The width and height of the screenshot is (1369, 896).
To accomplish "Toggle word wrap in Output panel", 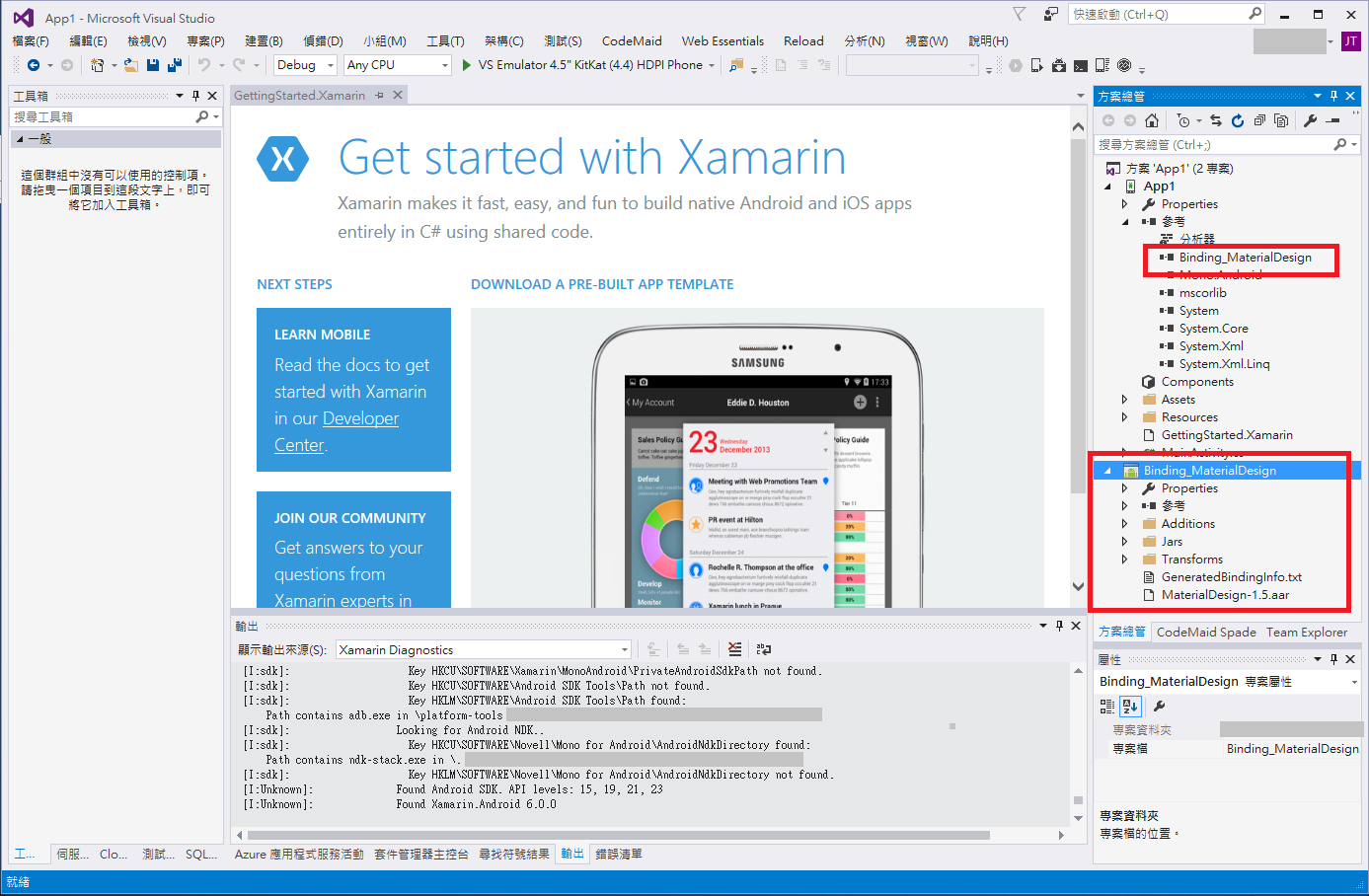I will click(x=763, y=649).
